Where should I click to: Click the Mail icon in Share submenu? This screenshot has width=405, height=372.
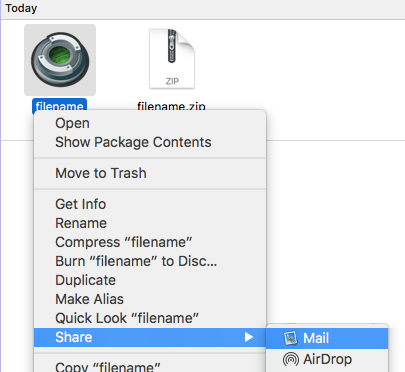[x=290, y=338]
